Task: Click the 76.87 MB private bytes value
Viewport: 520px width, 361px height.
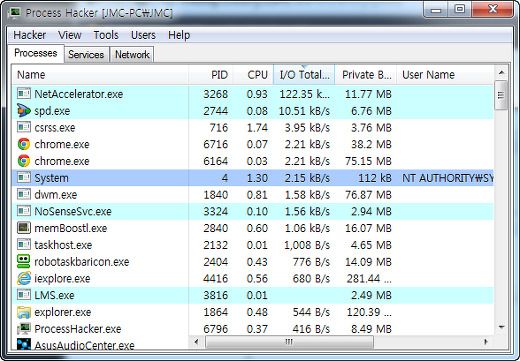Action: tap(368, 194)
